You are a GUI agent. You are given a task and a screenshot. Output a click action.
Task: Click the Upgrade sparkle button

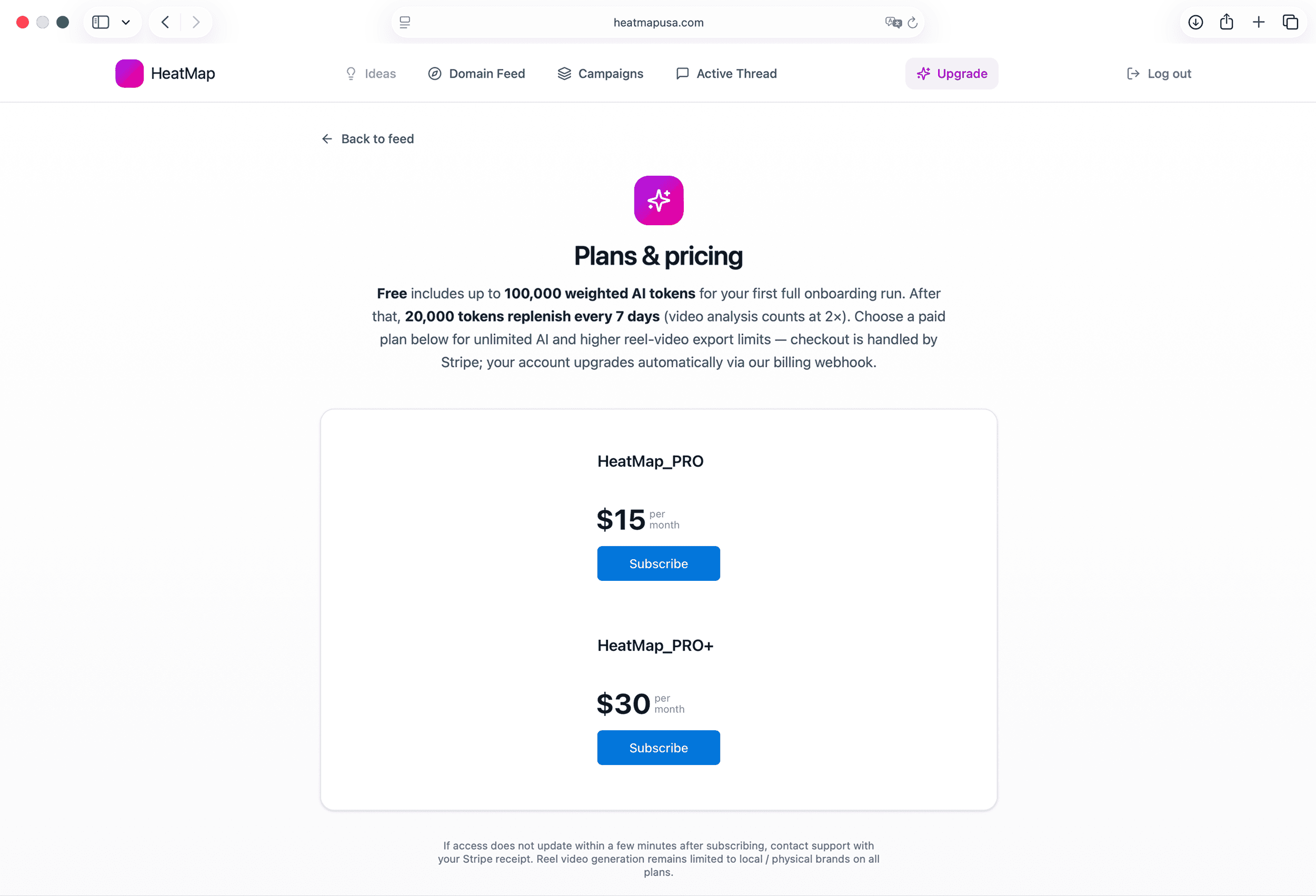point(951,74)
